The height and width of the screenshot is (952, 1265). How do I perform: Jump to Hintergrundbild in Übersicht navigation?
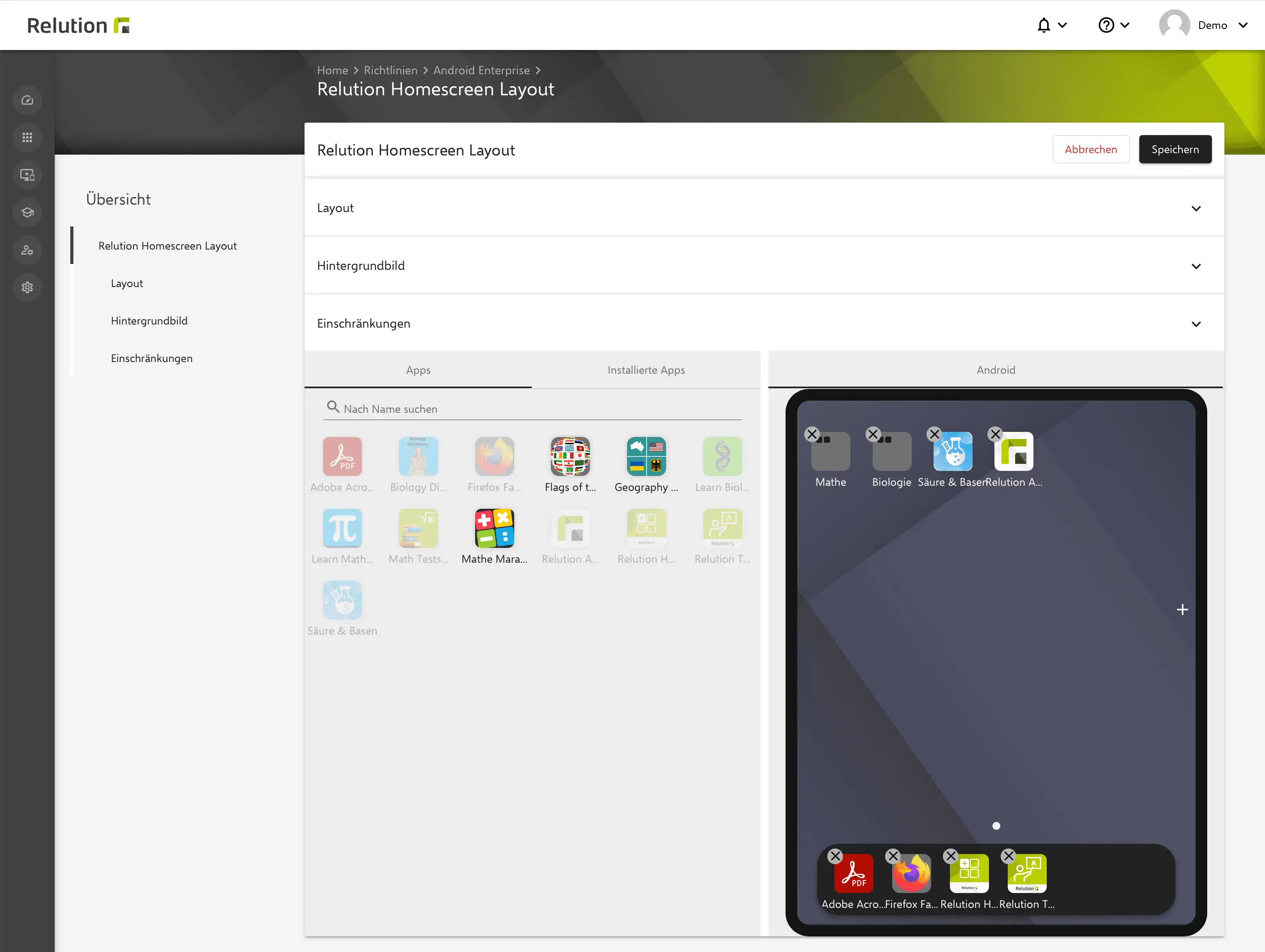[149, 321]
